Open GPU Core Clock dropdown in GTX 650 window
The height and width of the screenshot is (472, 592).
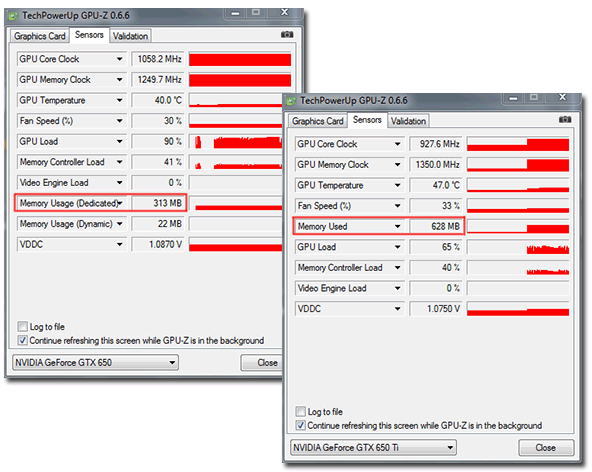point(119,59)
